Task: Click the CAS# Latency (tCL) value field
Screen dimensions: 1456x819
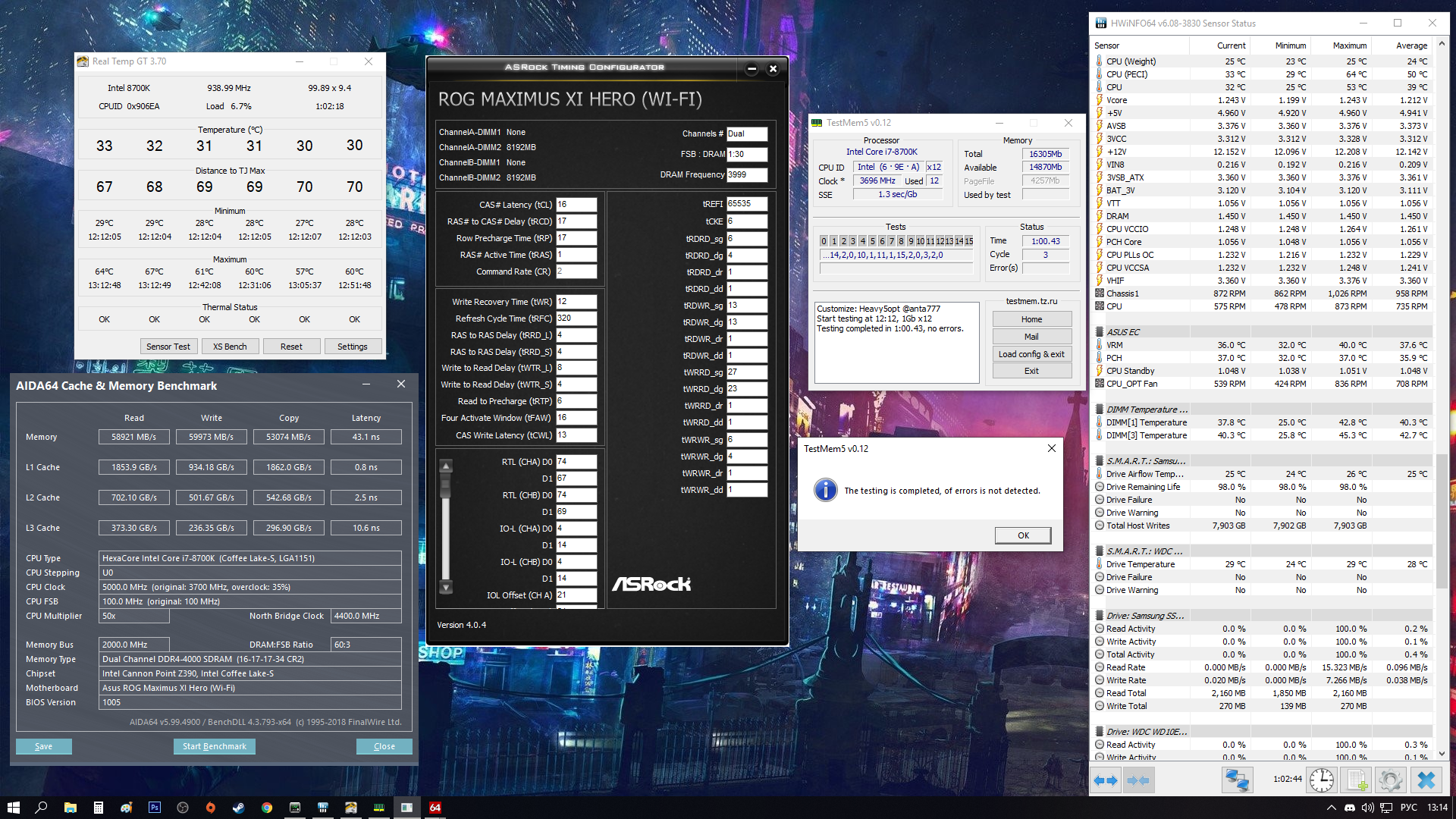Action: point(576,205)
